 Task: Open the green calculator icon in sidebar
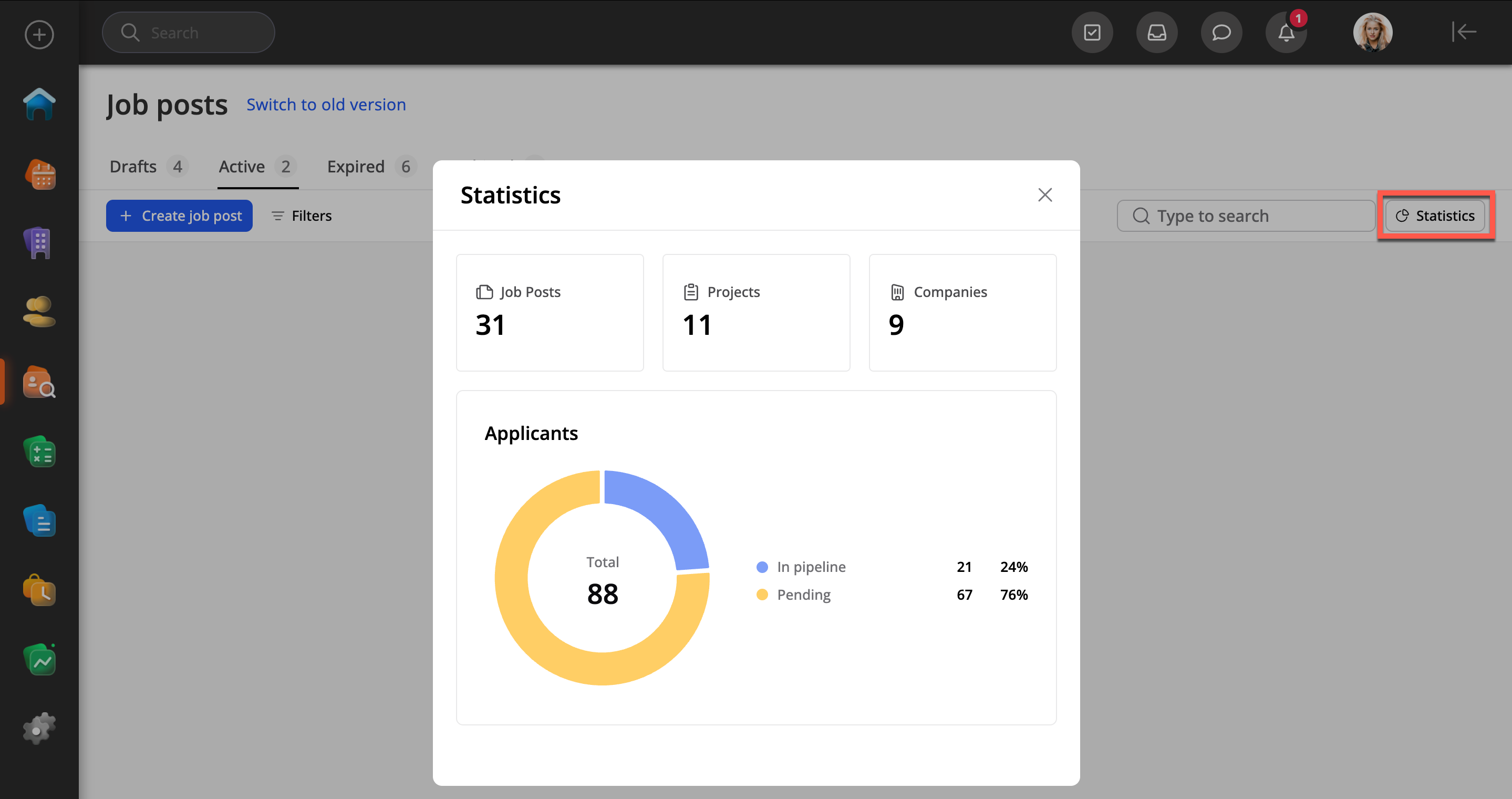point(39,452)
